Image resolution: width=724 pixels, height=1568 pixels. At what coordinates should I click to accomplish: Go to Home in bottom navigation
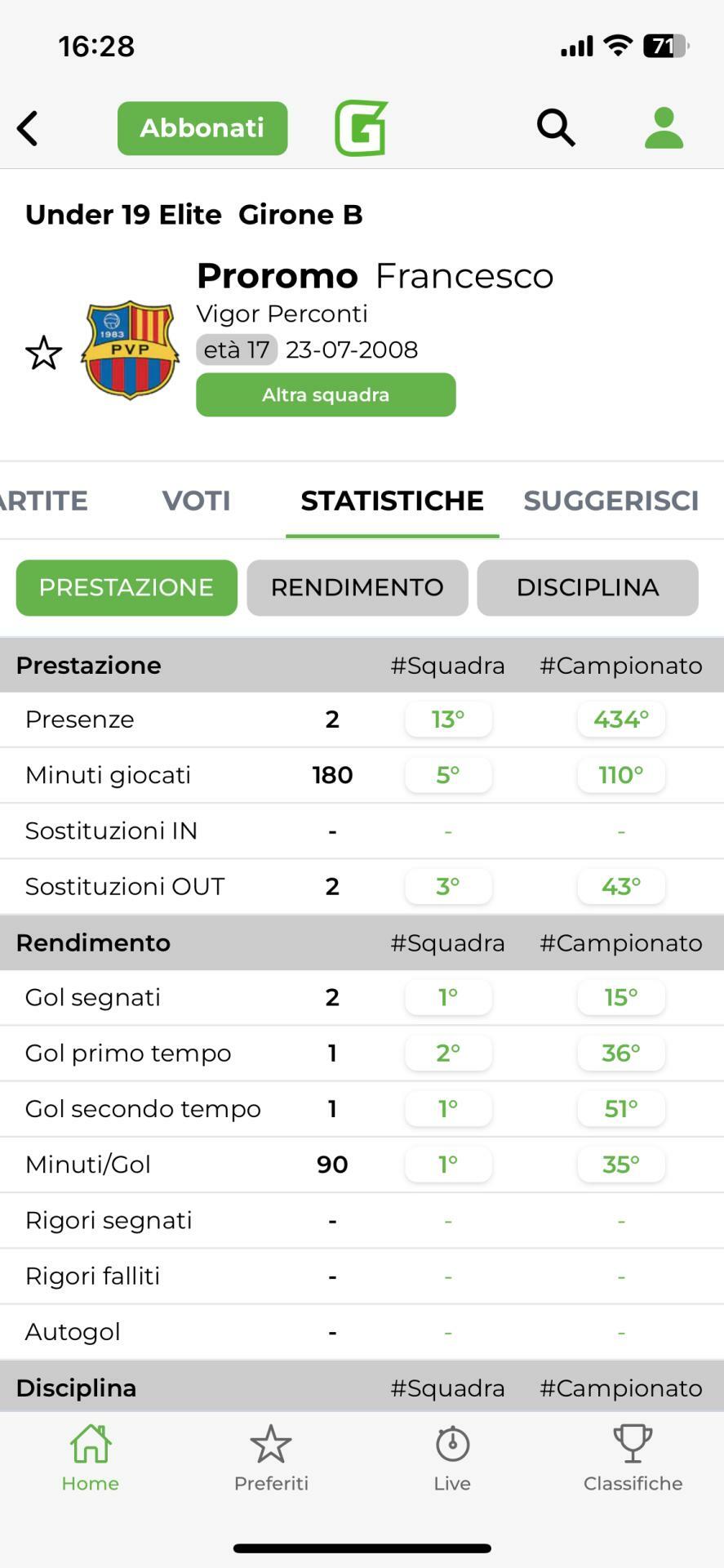click(91, 1458)
